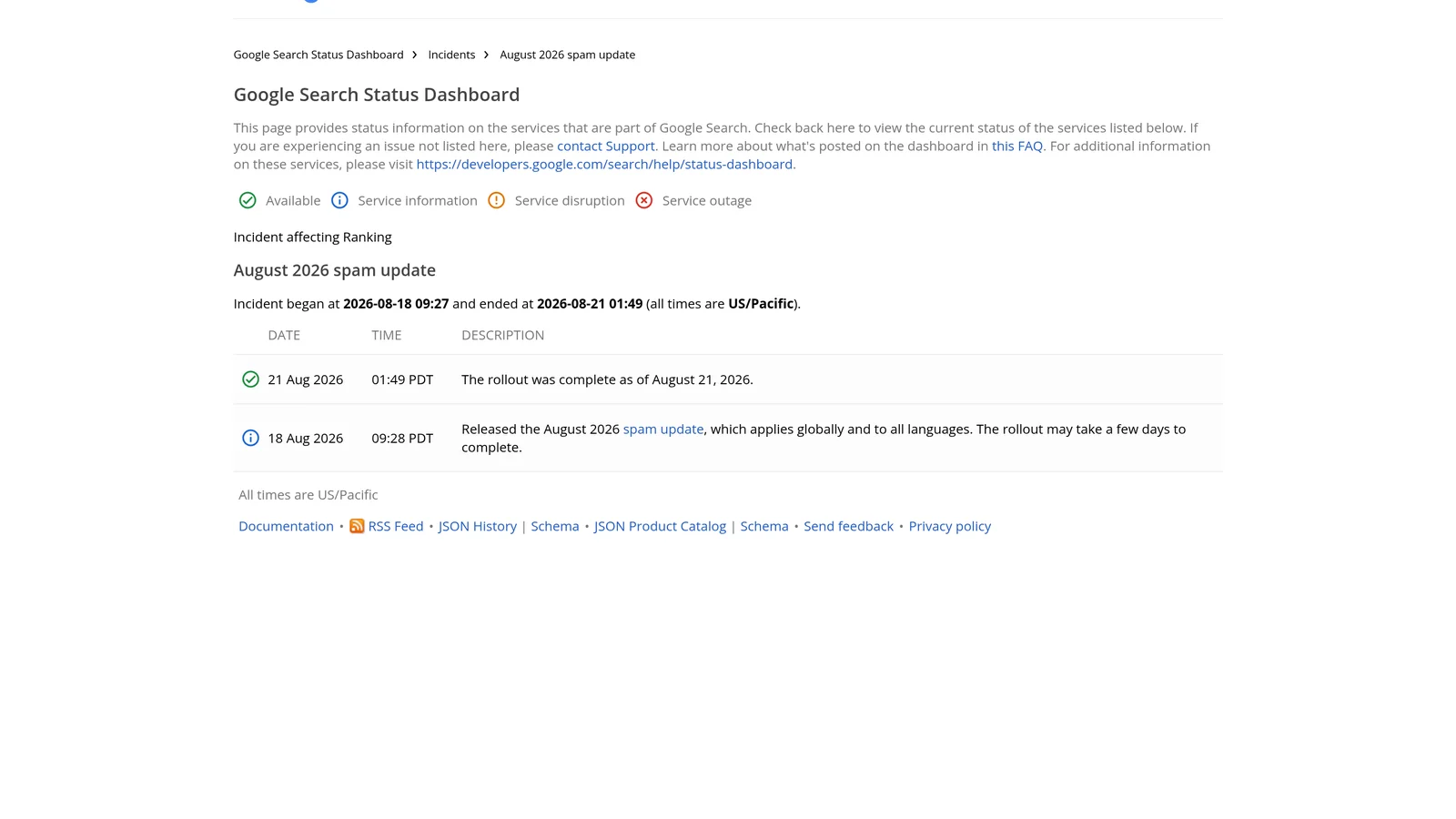Click the 18 Aug 2026 date cell

306,438
